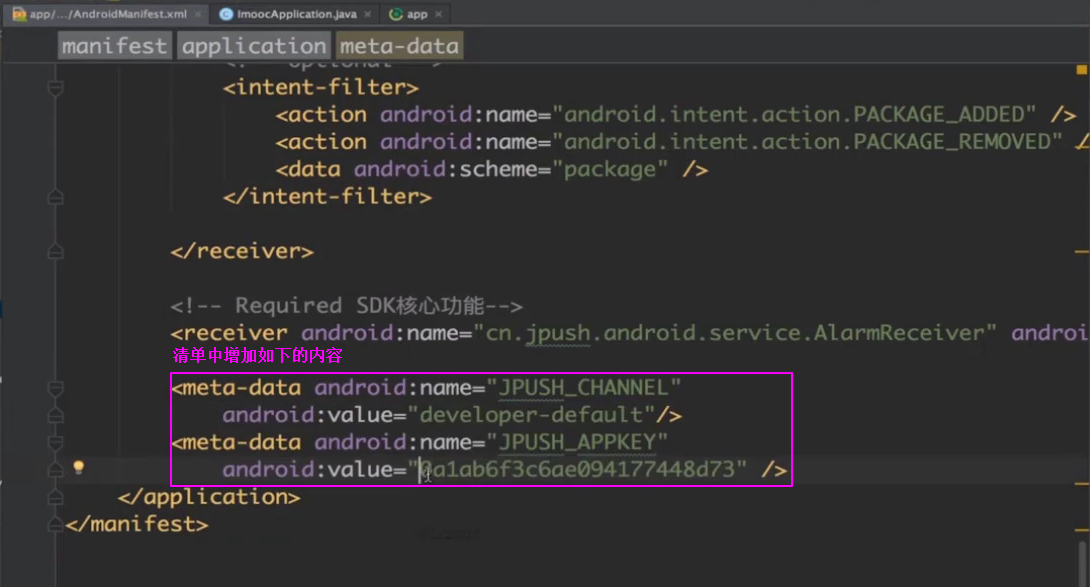
Task: Click fold marker beside </receiver> line
Action: point(56,251)
